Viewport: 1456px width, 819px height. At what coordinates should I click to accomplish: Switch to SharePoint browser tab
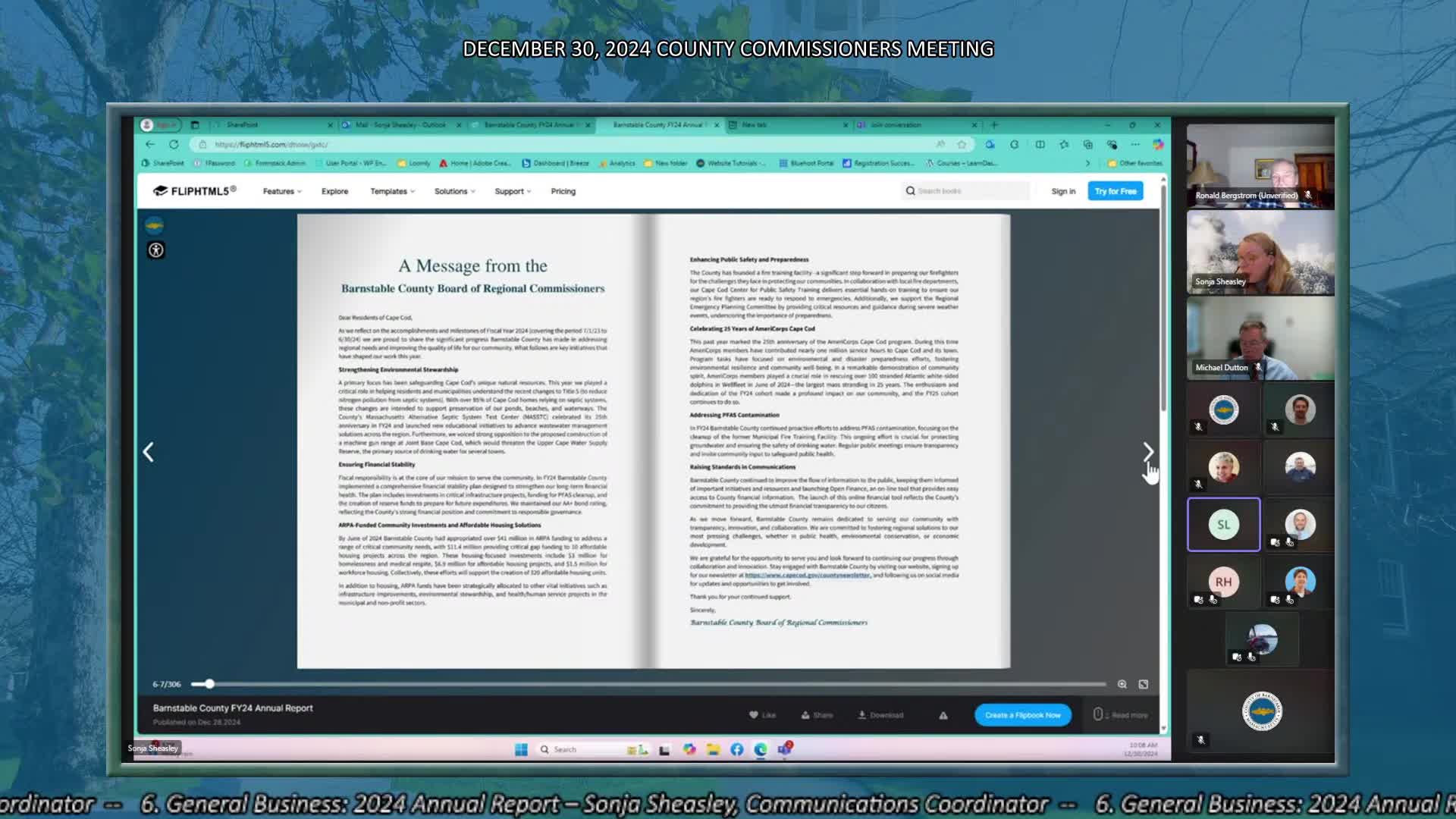(x=273, y=125)
